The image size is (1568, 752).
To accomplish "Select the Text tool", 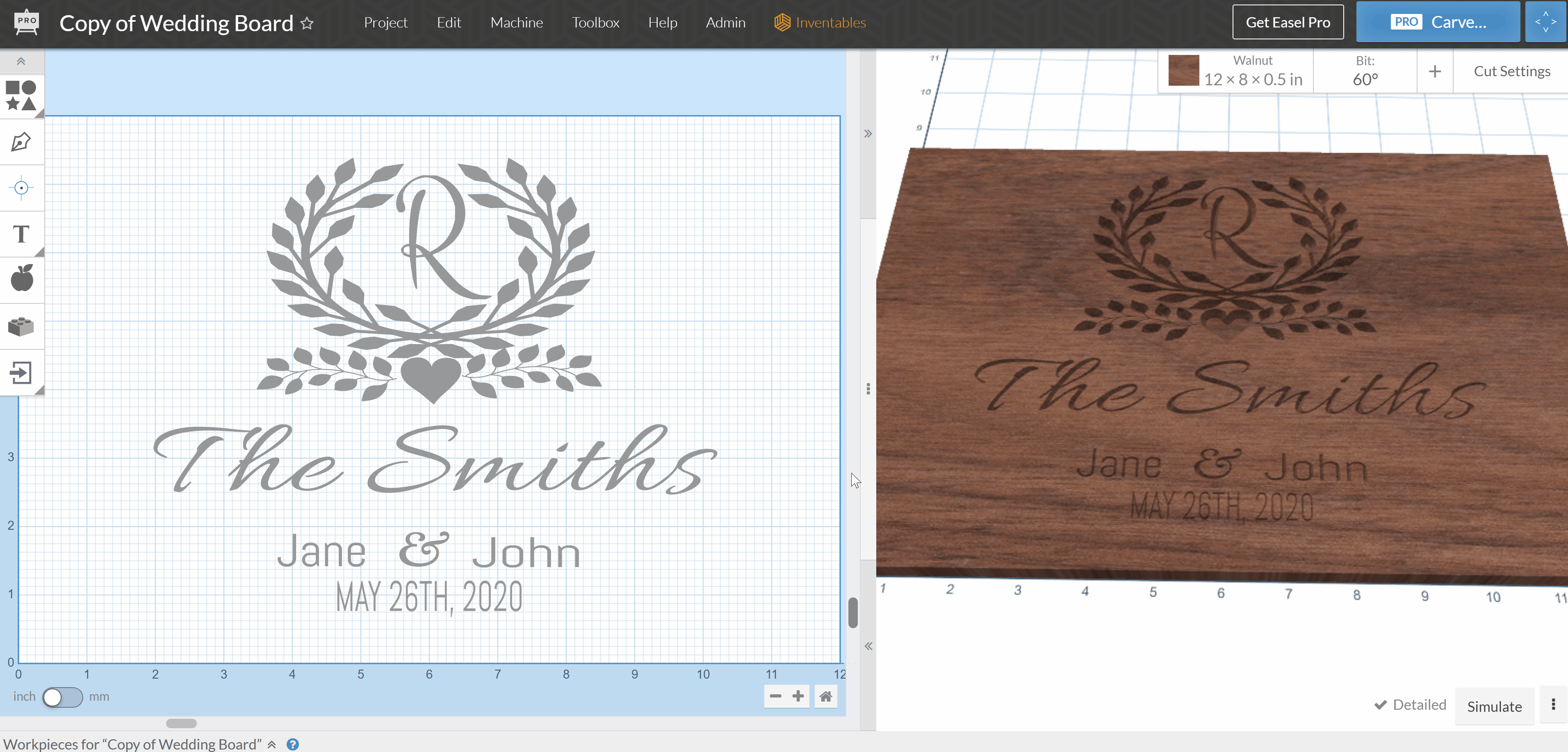I will [21, 235].
